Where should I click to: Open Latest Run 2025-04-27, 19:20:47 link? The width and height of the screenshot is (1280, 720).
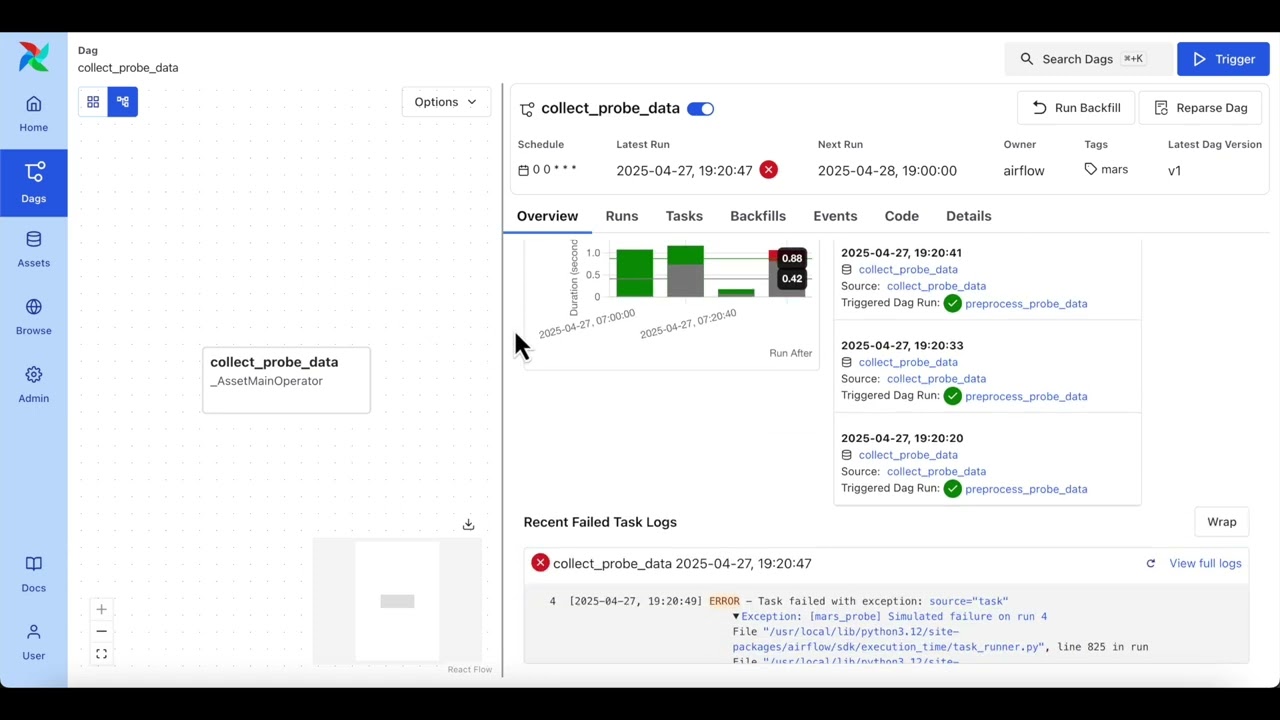coord(684,171)
